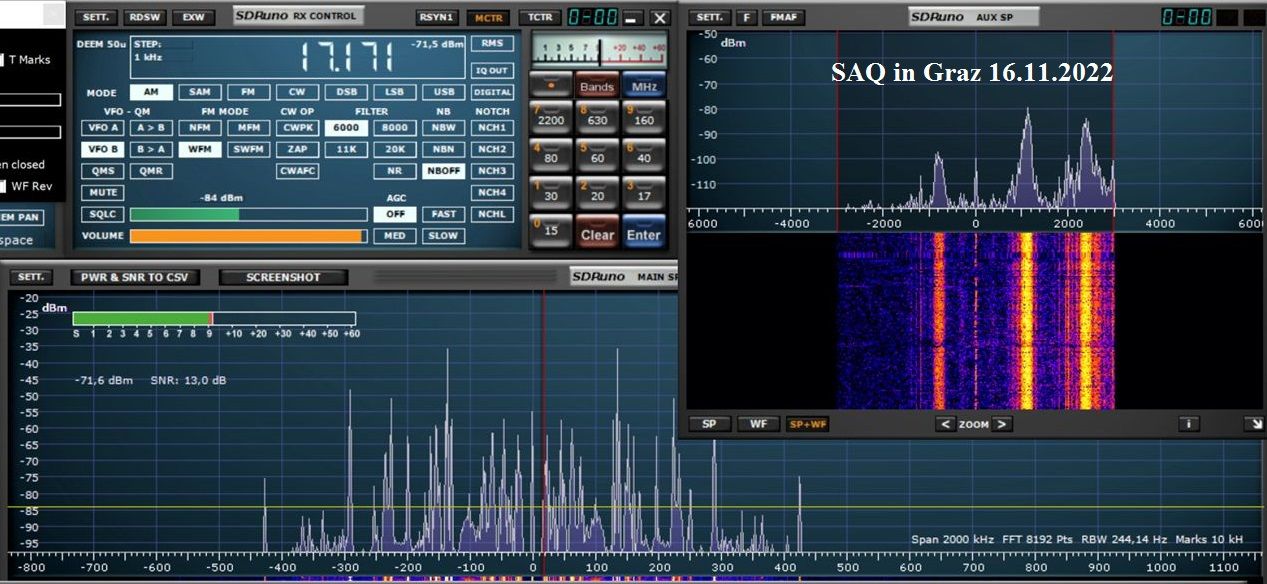Zoom in with the right ZOOM arrow
1267x584 pixels.
(1002, 424)
